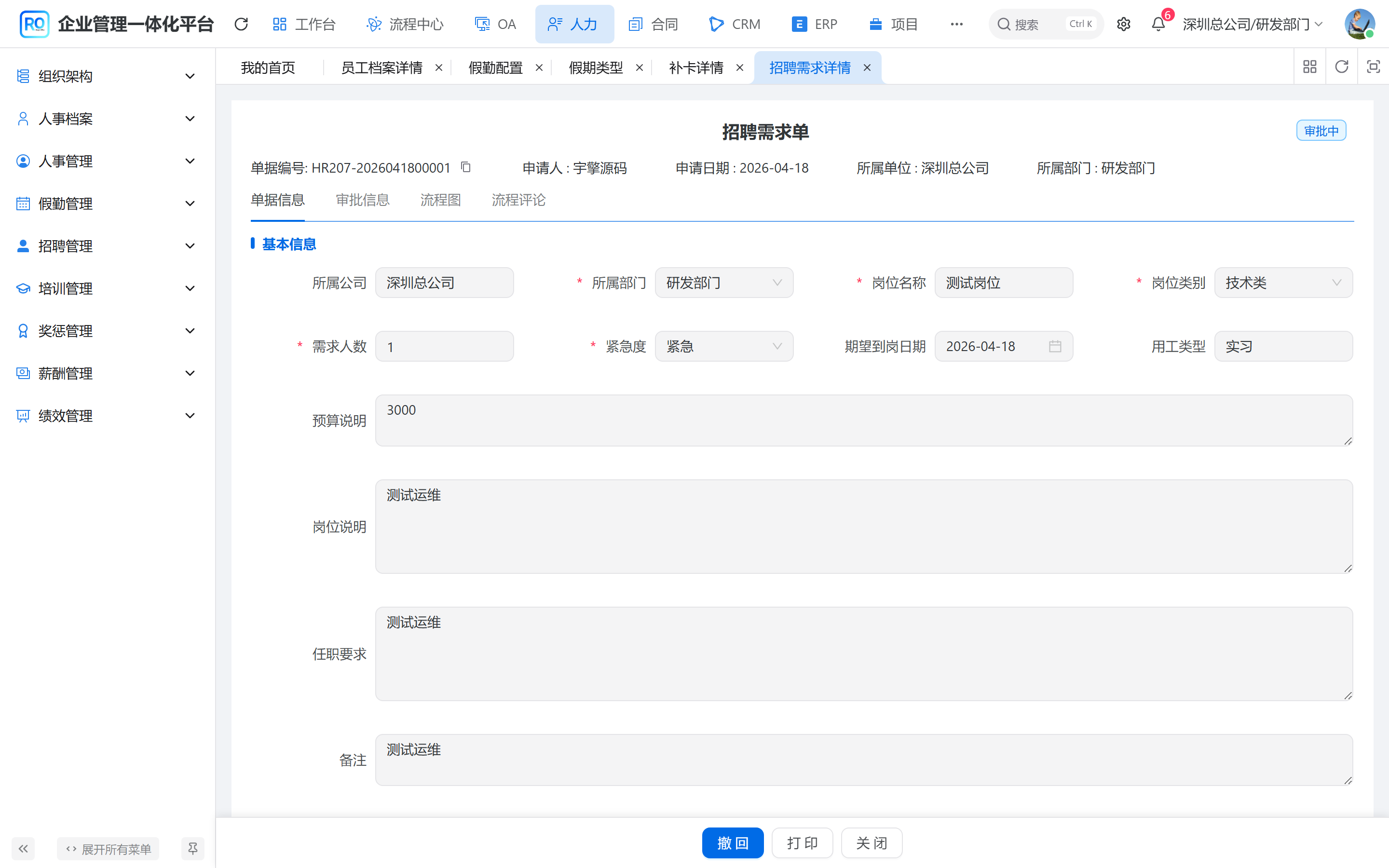Expand 奖惩管理 sidebar menu
1389x868 pixels.
pos(108,331)
